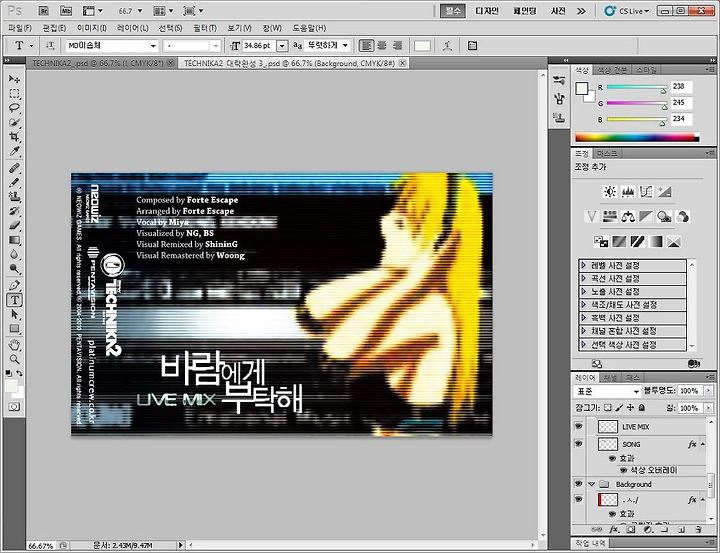Toggle Quick Mask mode
The image size is (720, 553).
click(14, 407)
